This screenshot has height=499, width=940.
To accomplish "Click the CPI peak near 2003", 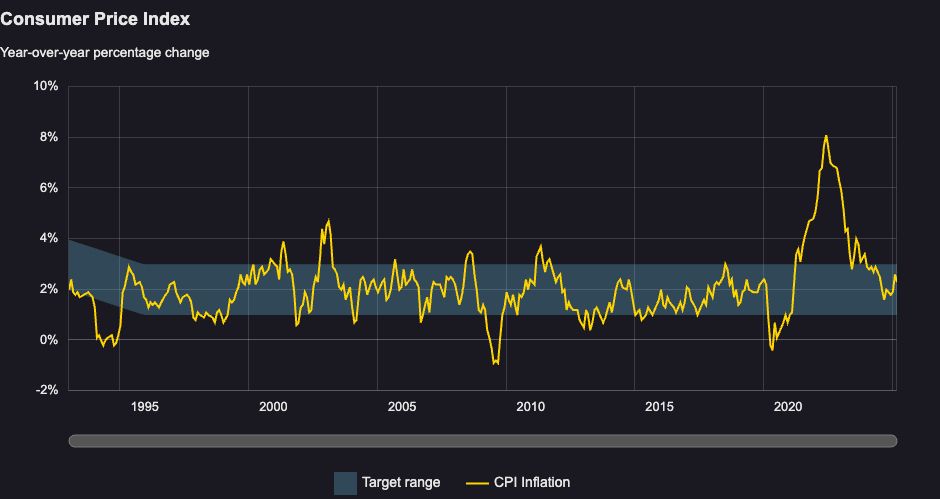I will click(x=328, y=221).
